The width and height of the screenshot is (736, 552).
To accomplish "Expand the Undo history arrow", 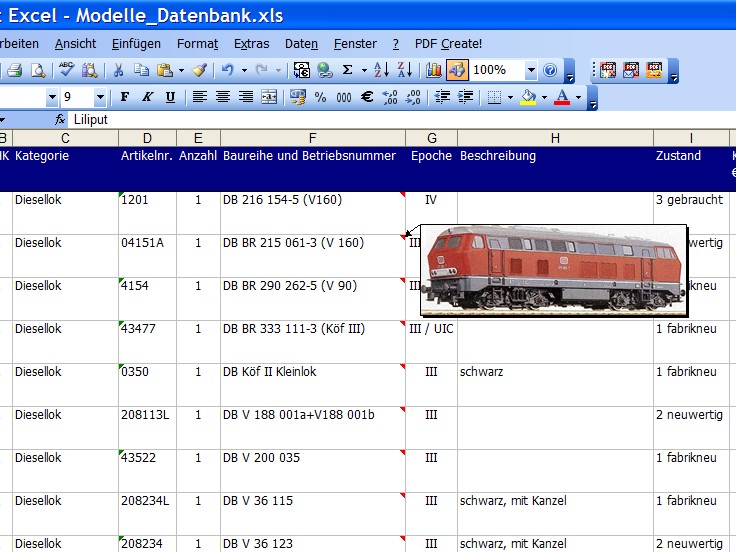I will tap(245, 70).
